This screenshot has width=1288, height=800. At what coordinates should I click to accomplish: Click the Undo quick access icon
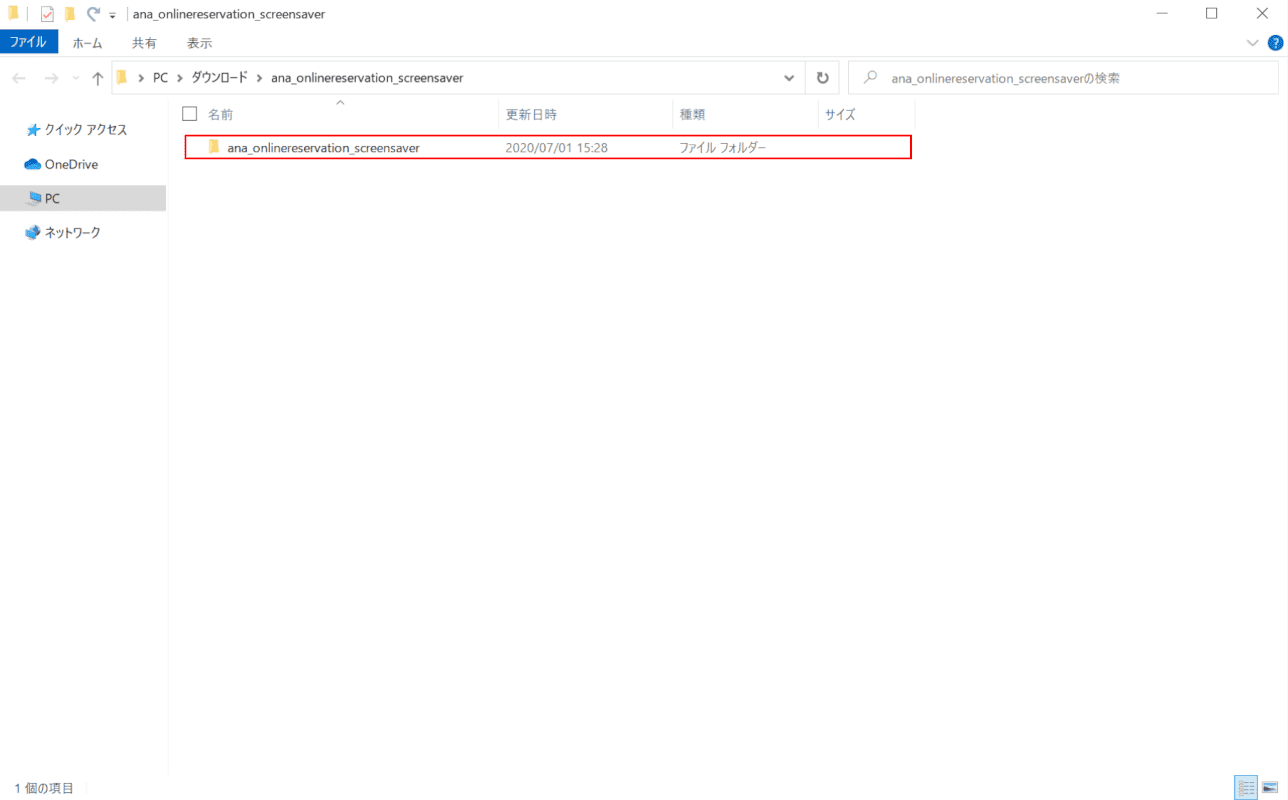pos(94,14)
